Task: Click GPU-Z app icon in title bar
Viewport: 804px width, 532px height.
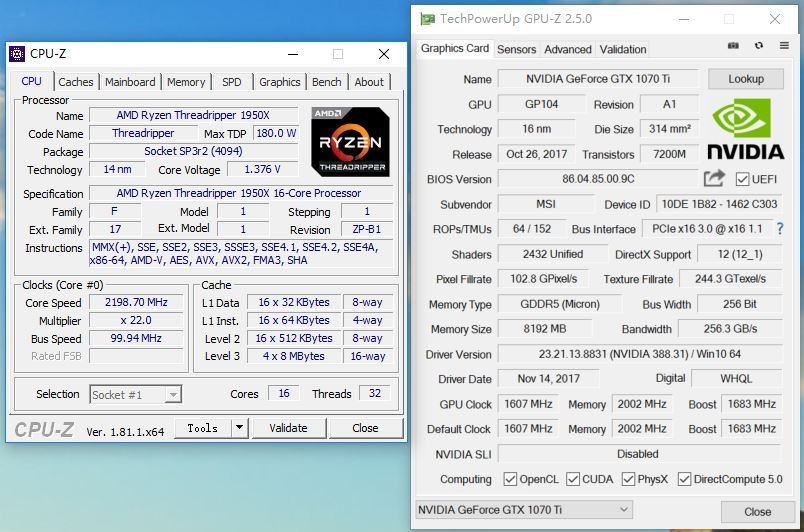Action: (427, 19)
